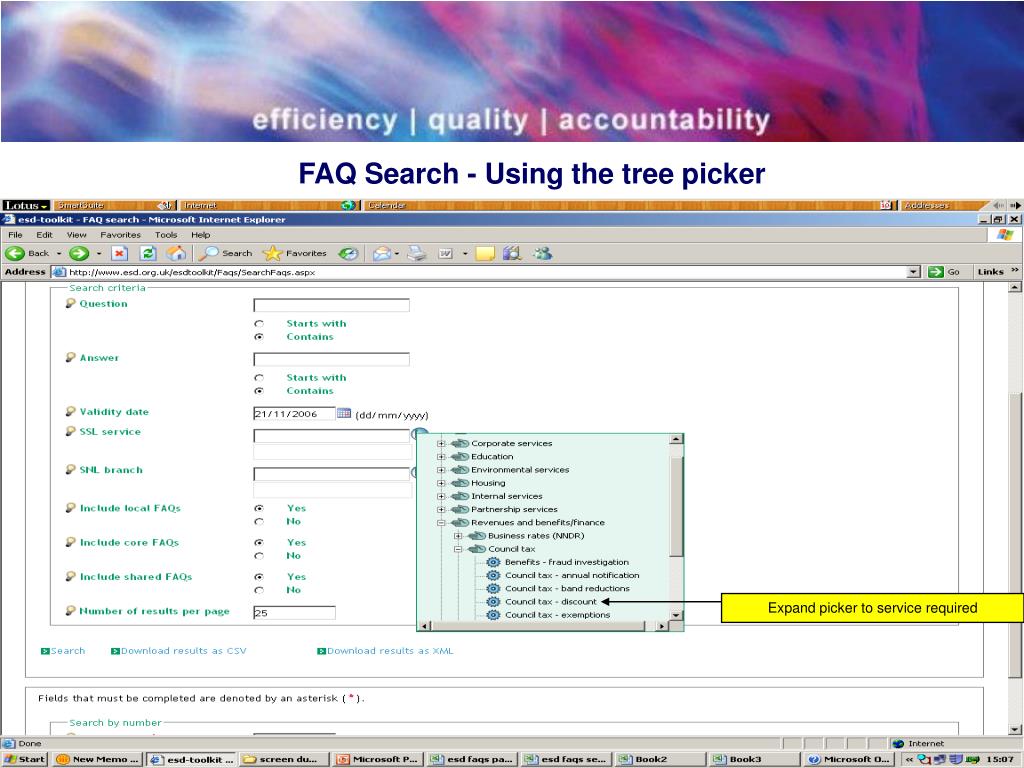The height and width of the screenshot is (768, 1024).
Task: Open the Edit menu
Action: [x=44, y=234]
